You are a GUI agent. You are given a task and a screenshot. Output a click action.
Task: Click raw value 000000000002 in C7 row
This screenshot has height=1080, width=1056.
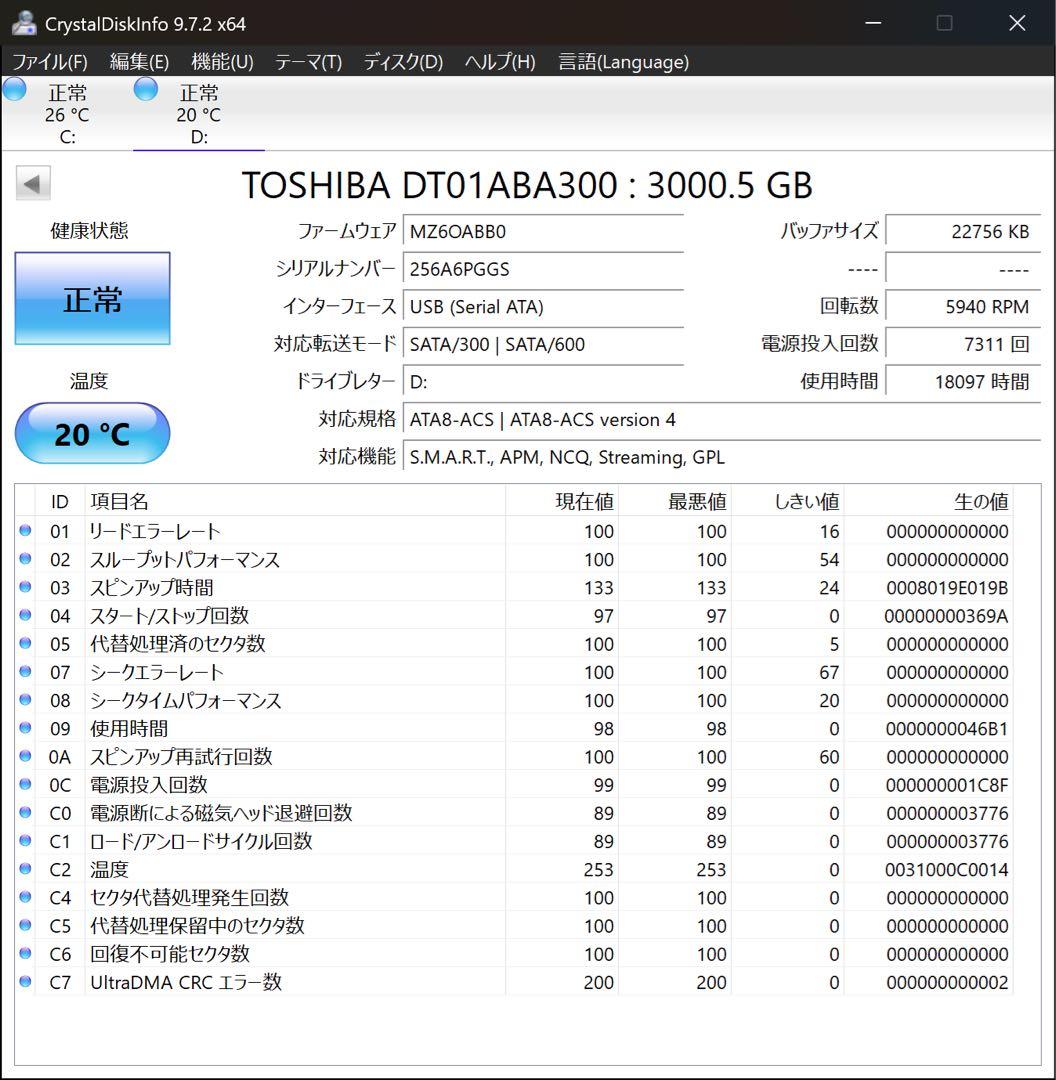pos(947,983)
